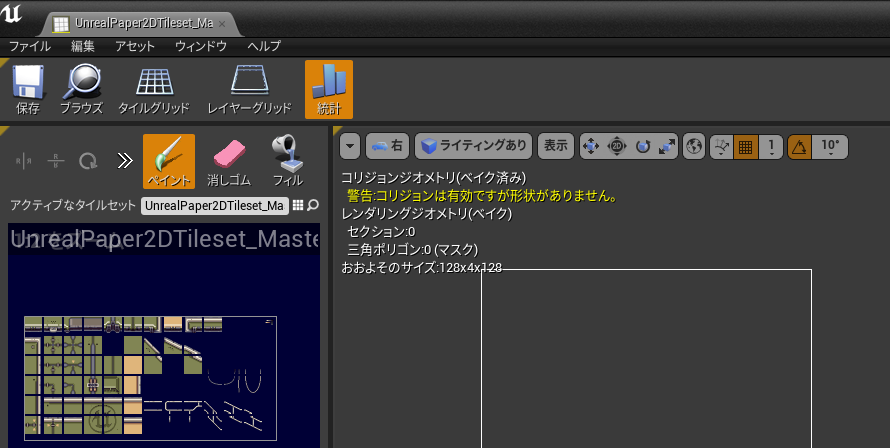The height and width of the screenshot is (448, 890).
Task: Click the vertical flip tile icon
Action: pos(56,161)
